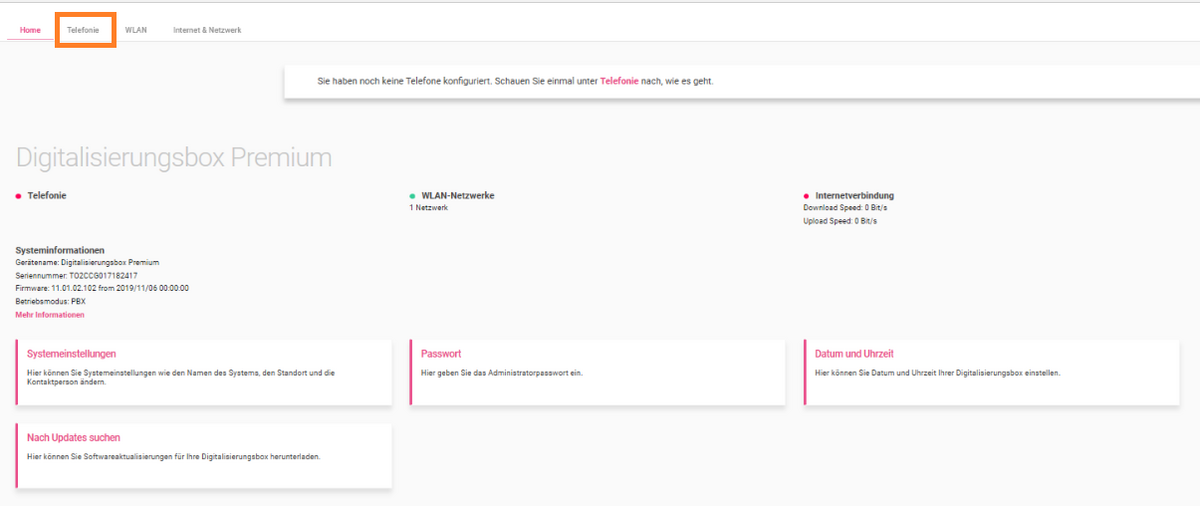Switch to the Telefonie tab
This screenshot has width=1200, height=506.
[83, 30]
